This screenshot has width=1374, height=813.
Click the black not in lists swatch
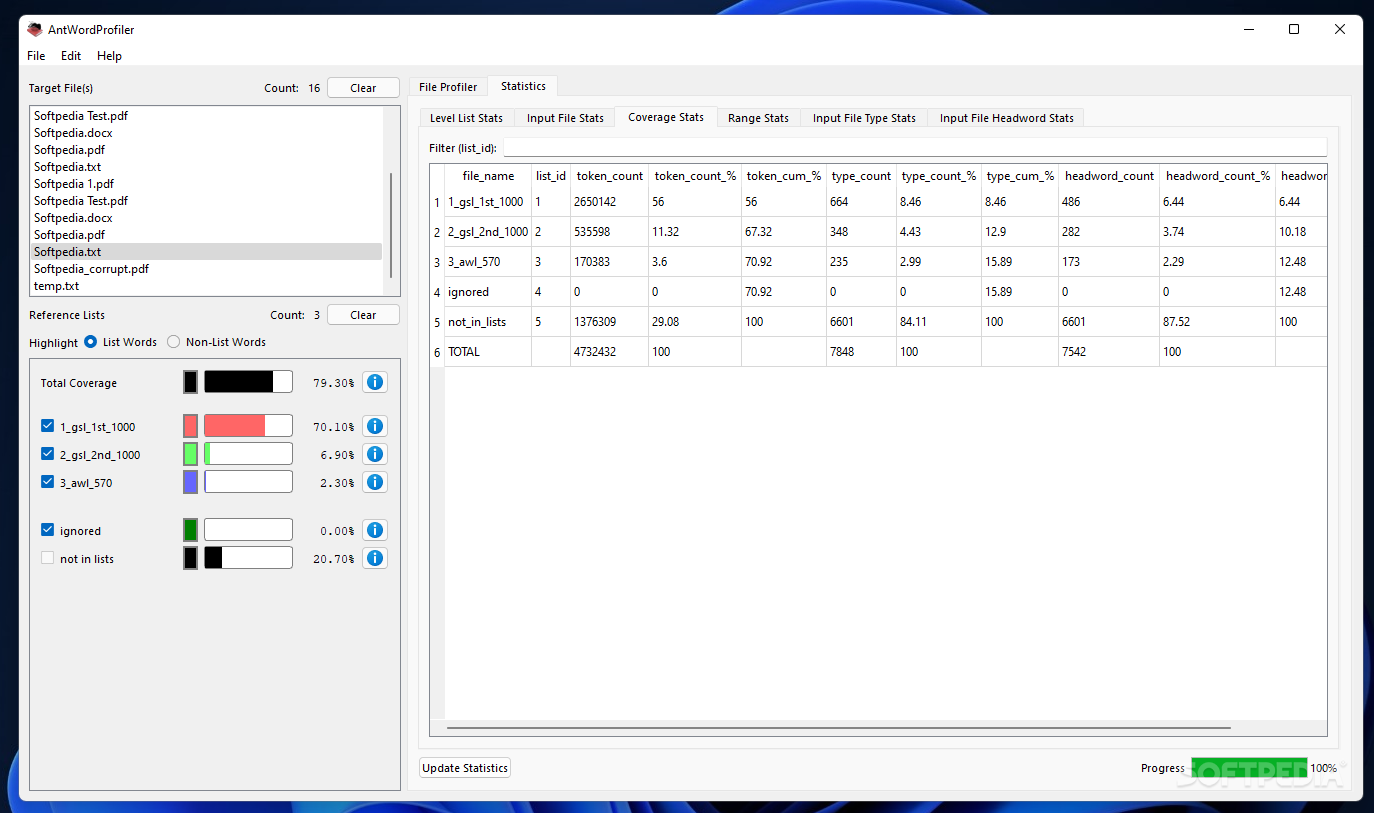(x=191, y=558)
